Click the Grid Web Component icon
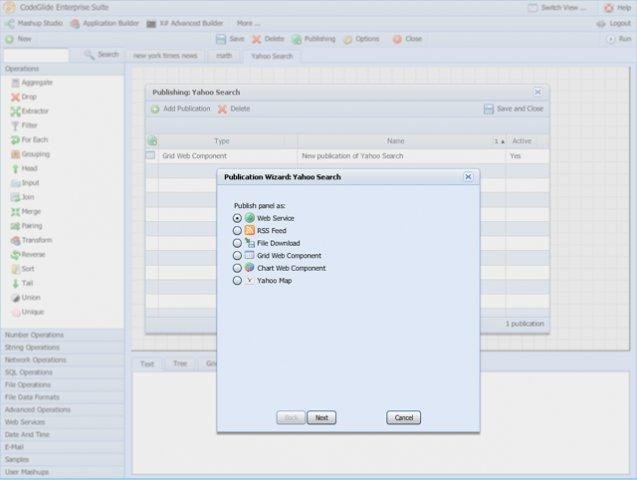 [249, 255]
